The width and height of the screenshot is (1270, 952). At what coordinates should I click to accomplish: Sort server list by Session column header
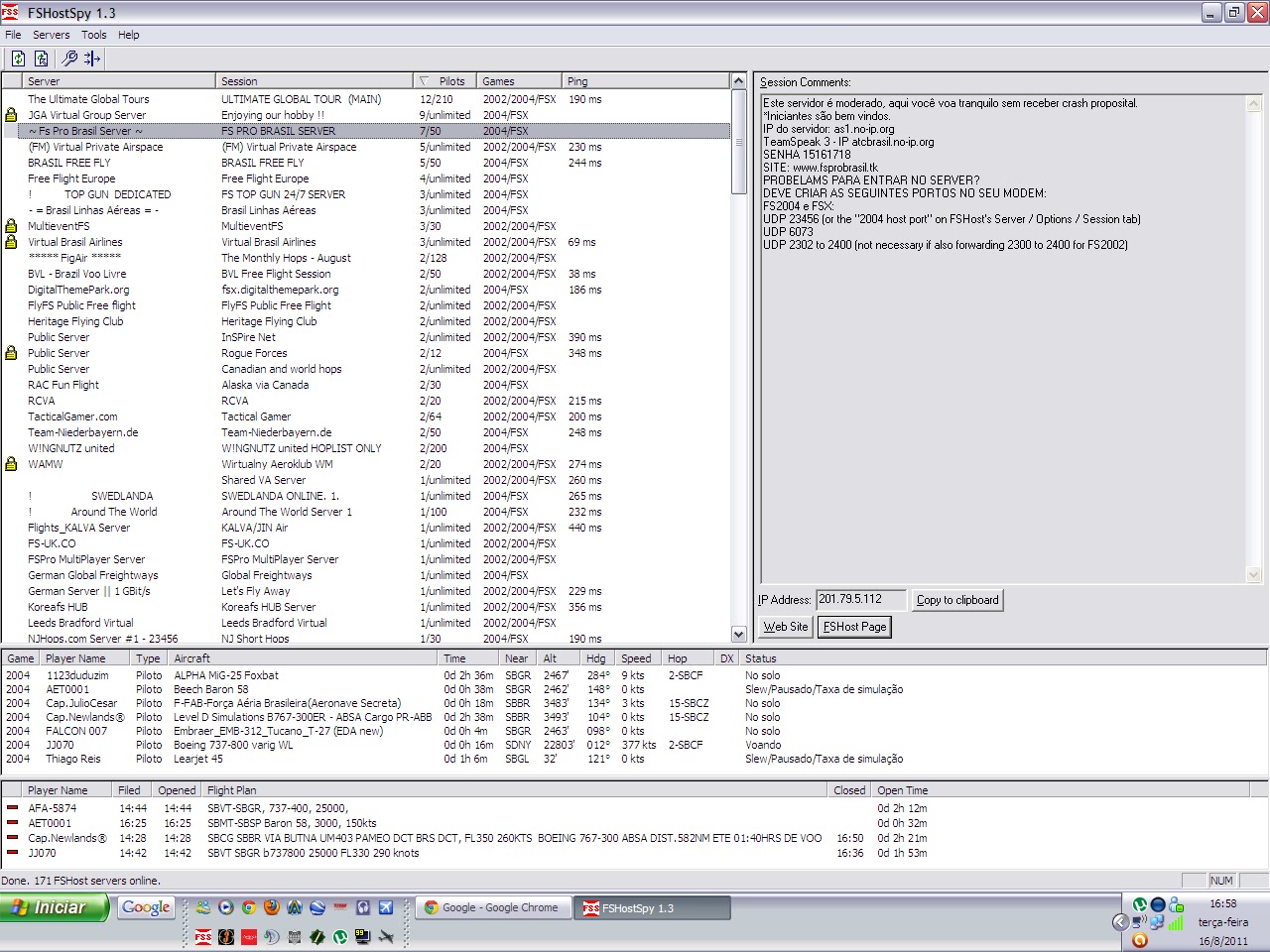tap(315, 81)
